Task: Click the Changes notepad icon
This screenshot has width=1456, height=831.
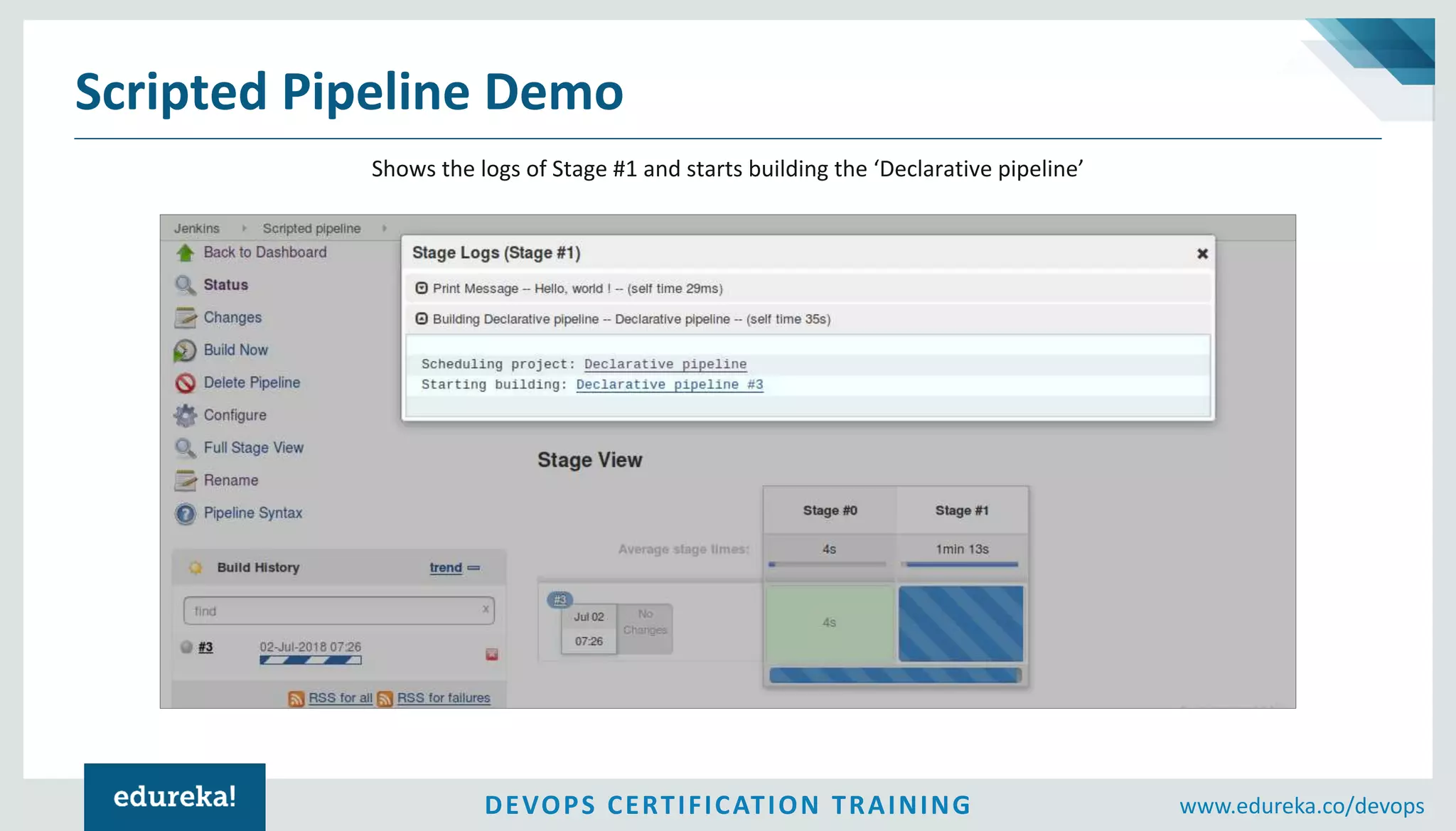Action: point(185,318)
